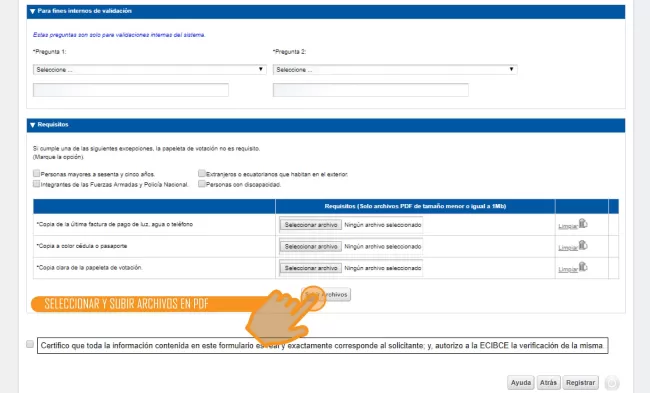Select file for factura de pago de luz
This screenshot has width=650, height=393.
[310, 225]
